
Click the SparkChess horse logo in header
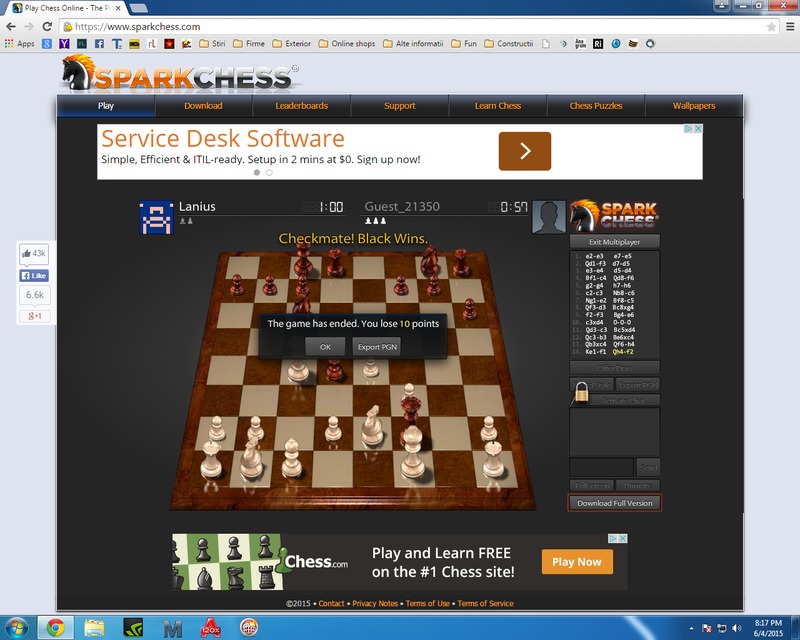point(77,72)
